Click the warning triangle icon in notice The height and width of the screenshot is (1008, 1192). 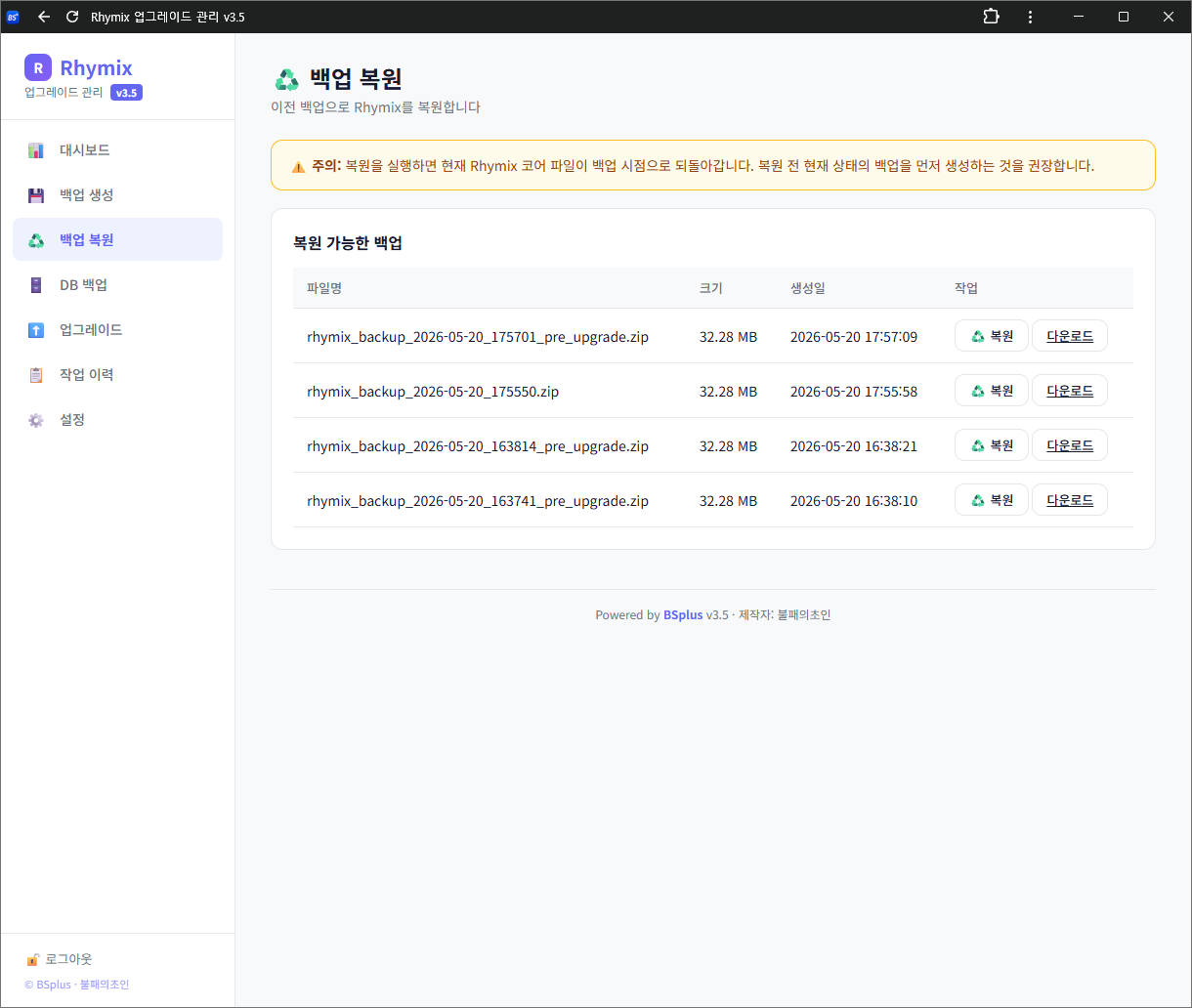pyautogui.click(x=299, y=167)
